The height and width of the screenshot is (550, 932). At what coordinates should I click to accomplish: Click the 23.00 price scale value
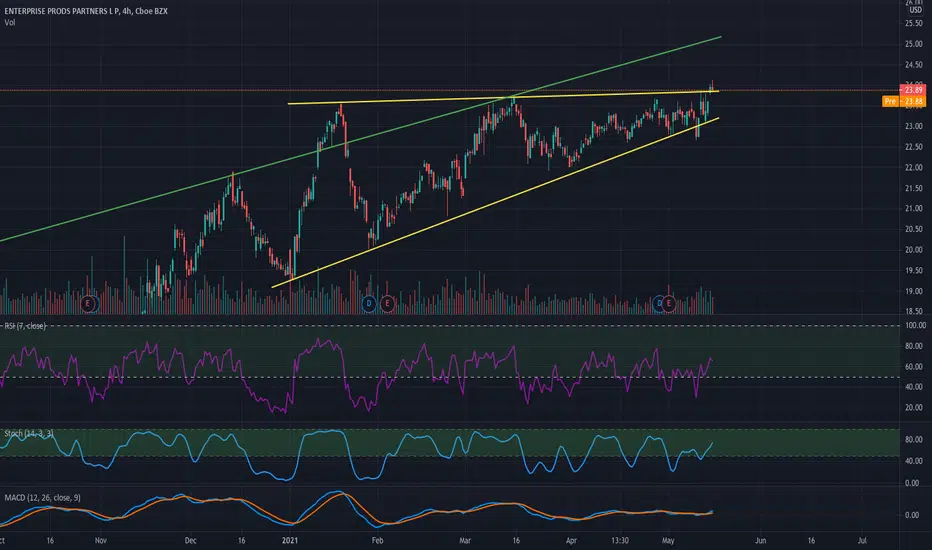pos(914,126)
